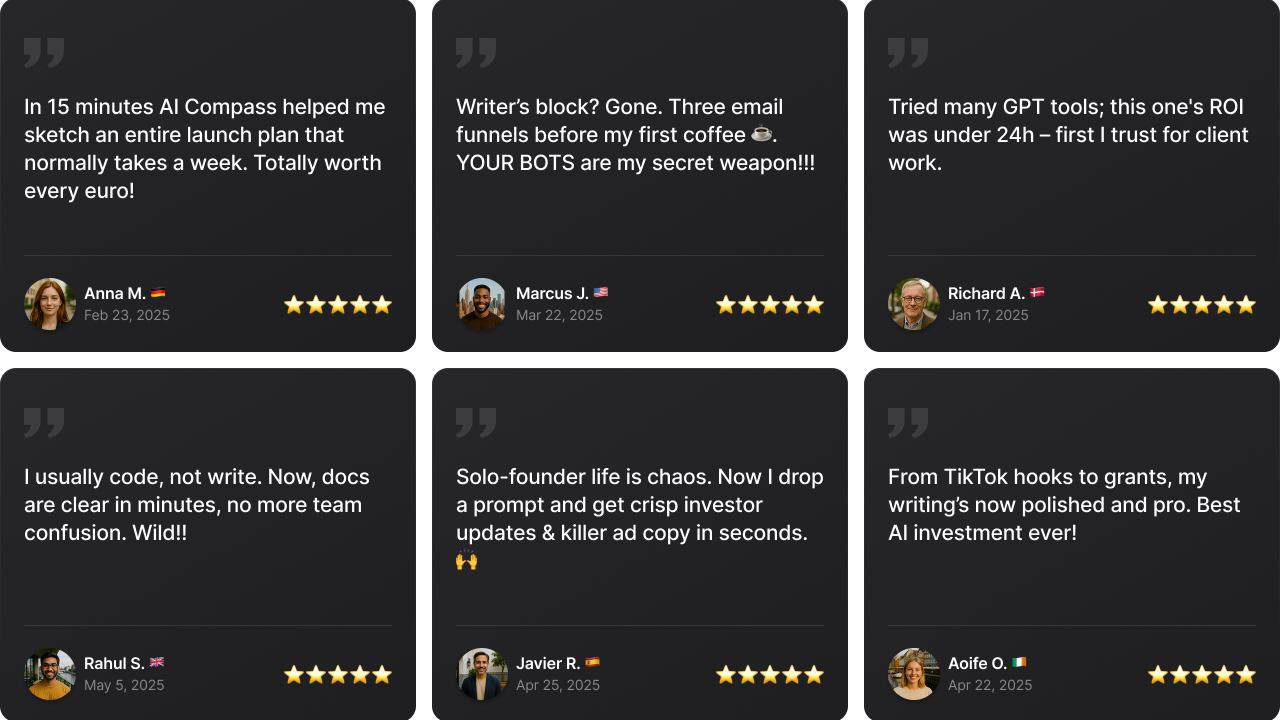
Task: Click Richard A.'s profile avatar
Action: pyautogui.click(x=914, y=304)
